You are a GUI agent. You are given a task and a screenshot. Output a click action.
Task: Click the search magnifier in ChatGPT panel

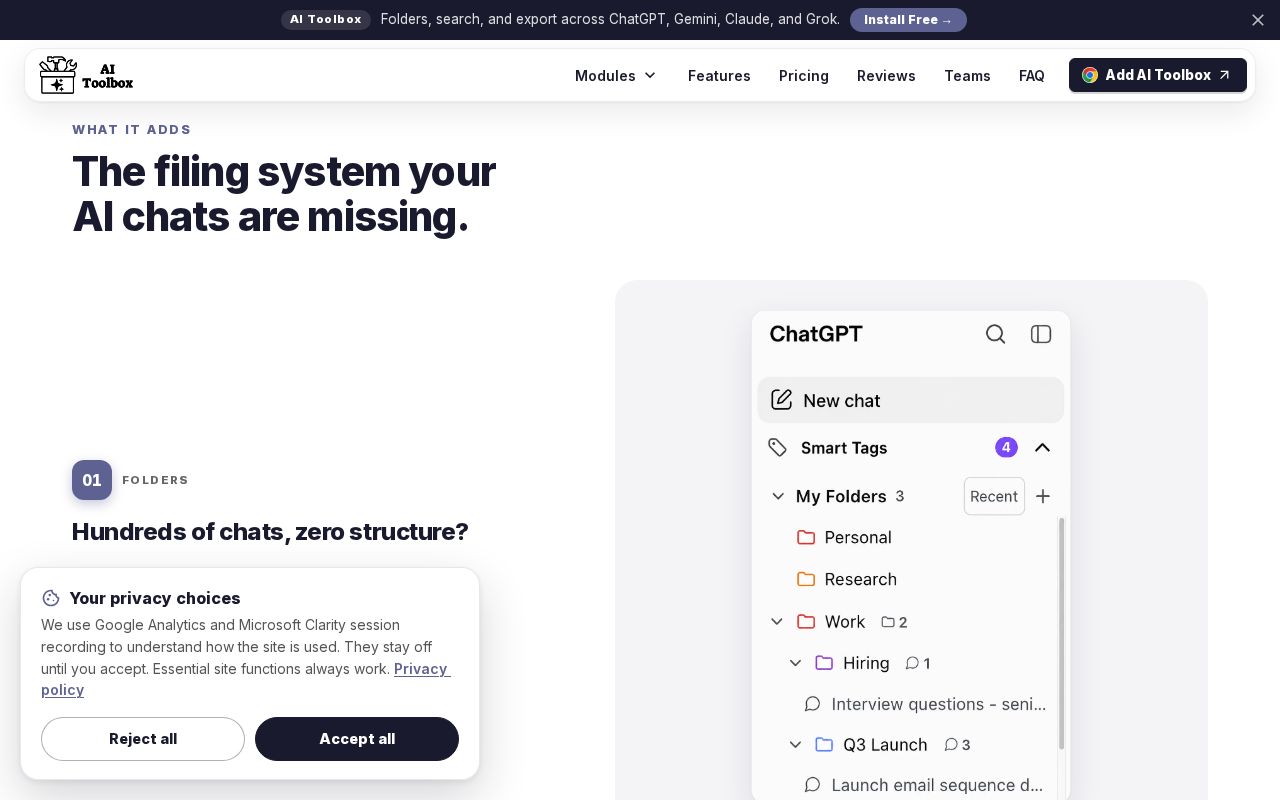[995, 334]
